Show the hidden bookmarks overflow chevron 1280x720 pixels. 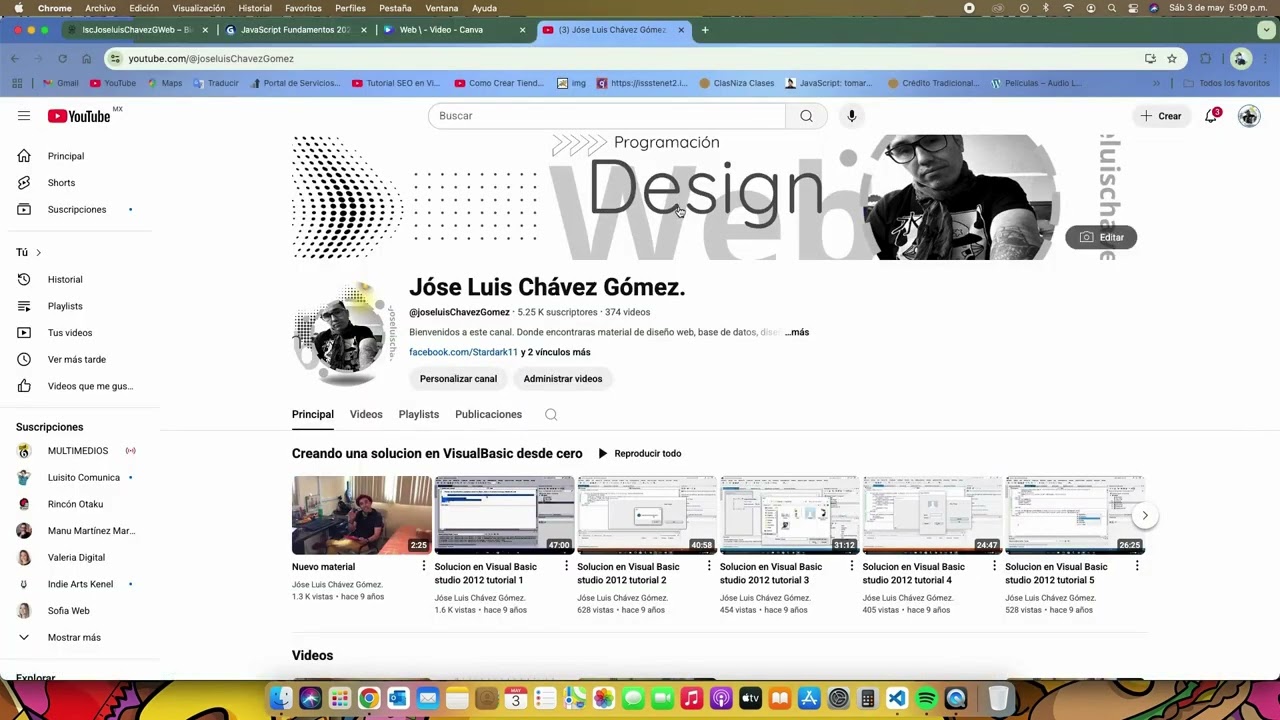1157,84
